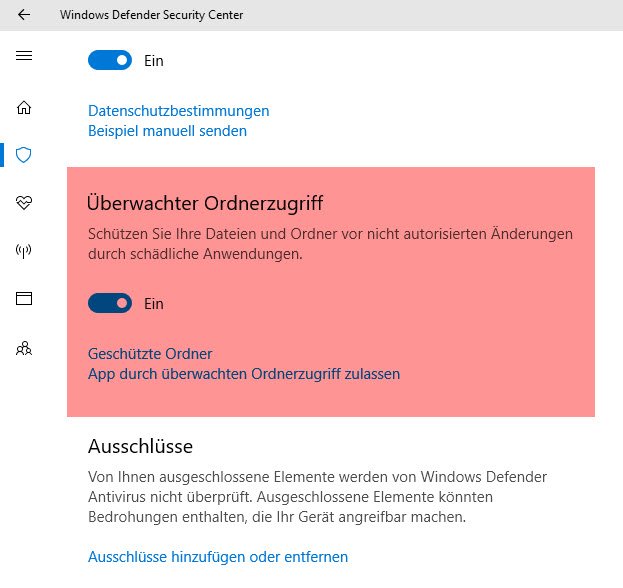Screen dimensions: 623x588
Task: Go back with the back arrow
Action: coord(24,15)
